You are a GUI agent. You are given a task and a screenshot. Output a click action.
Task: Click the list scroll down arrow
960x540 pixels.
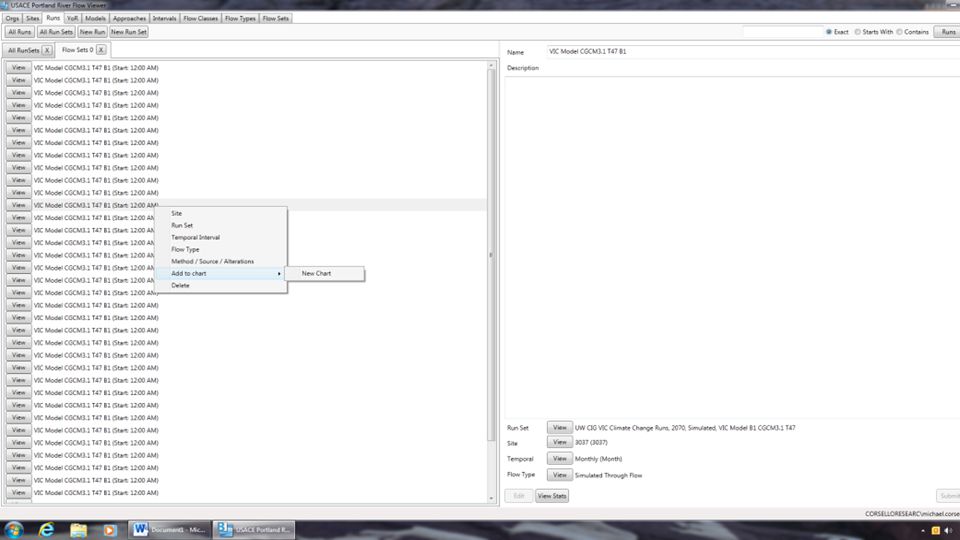click(491, 498)
